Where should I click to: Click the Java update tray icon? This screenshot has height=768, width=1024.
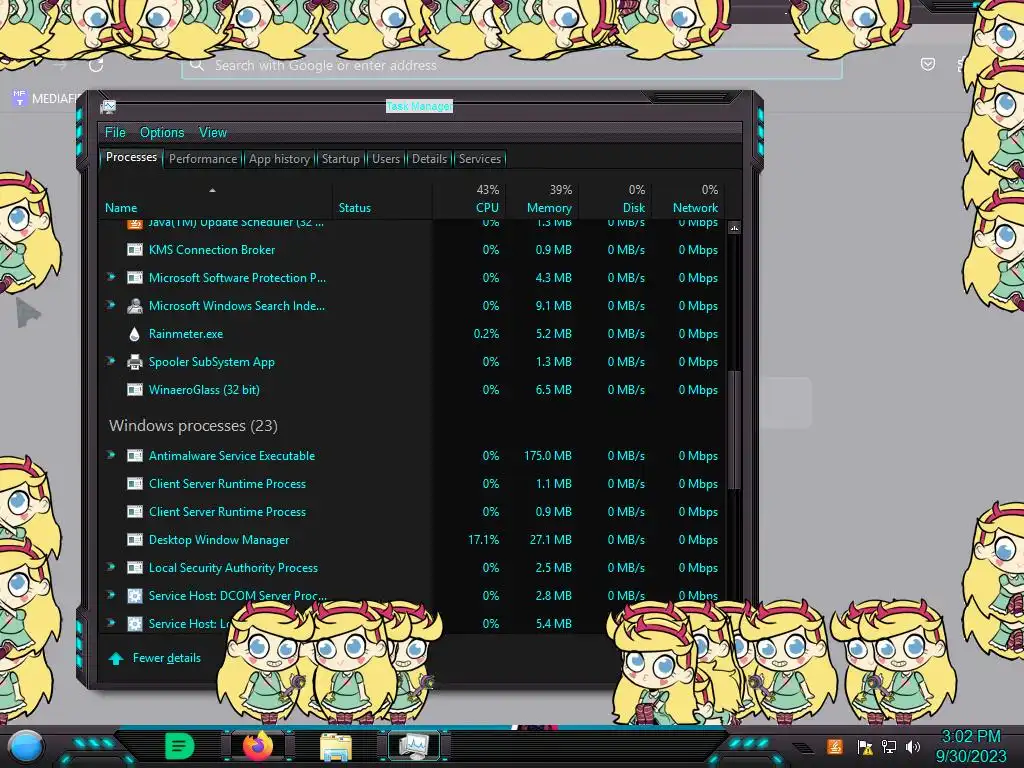point(835,746)
